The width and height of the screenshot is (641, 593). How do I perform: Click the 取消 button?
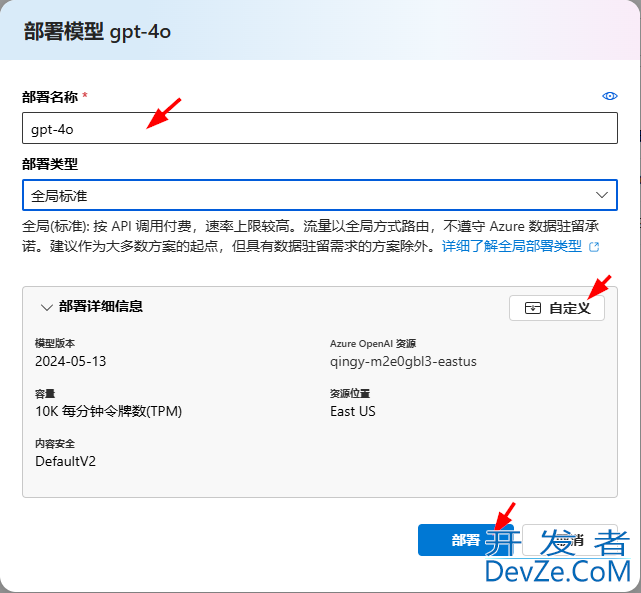pos(569,540)
